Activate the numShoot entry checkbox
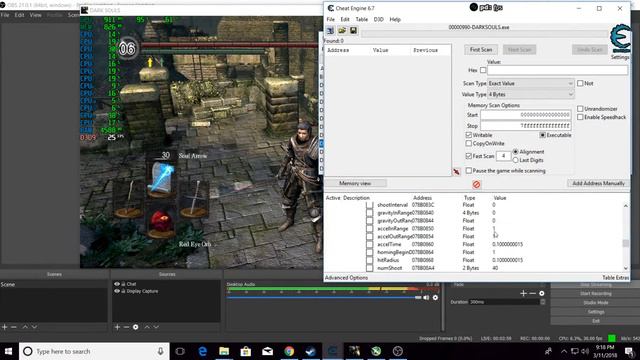 tap(369, 268)
